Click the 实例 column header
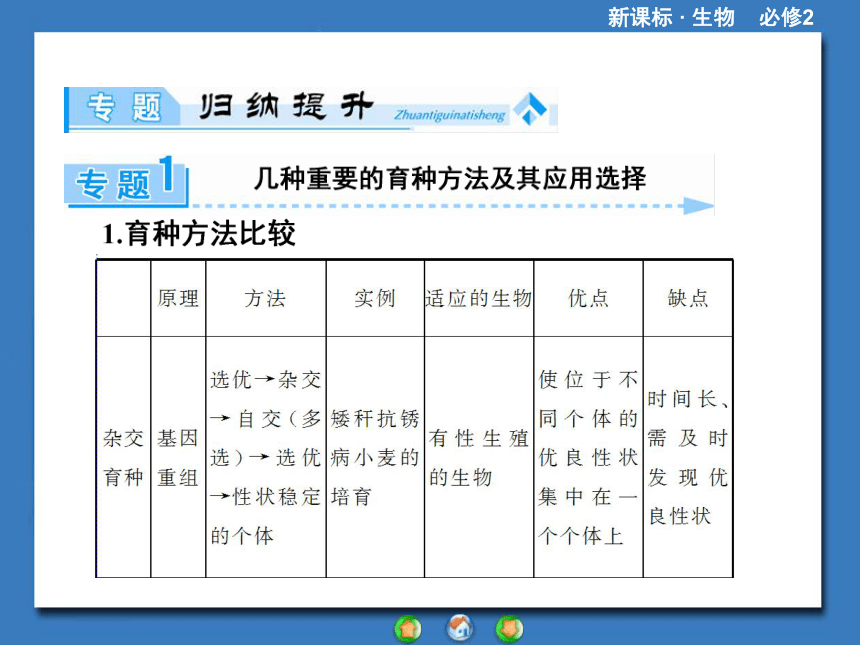 tap(375, 298)
